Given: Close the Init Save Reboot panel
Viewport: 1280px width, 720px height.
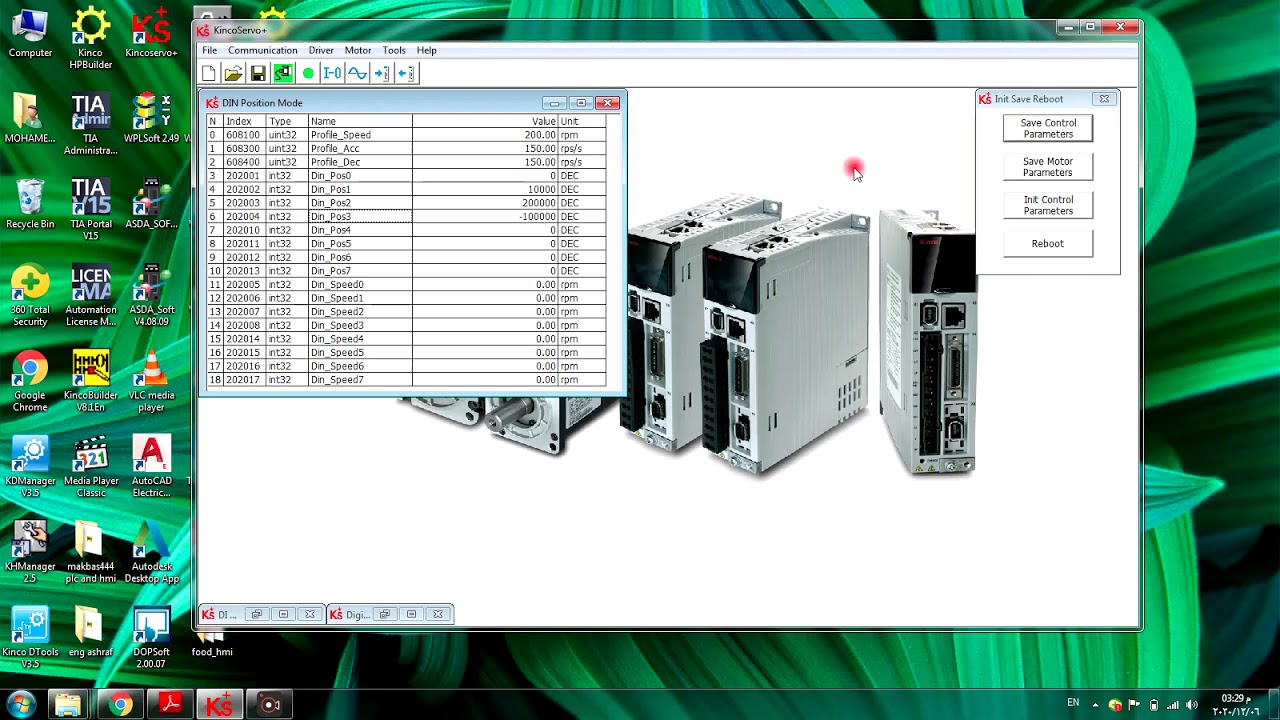Looking at the screenshot, I should pos(1104,99).
